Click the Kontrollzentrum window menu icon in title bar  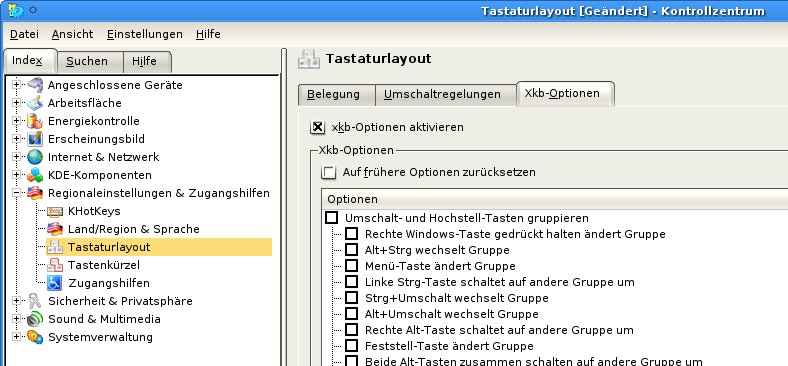coord(16,10)
